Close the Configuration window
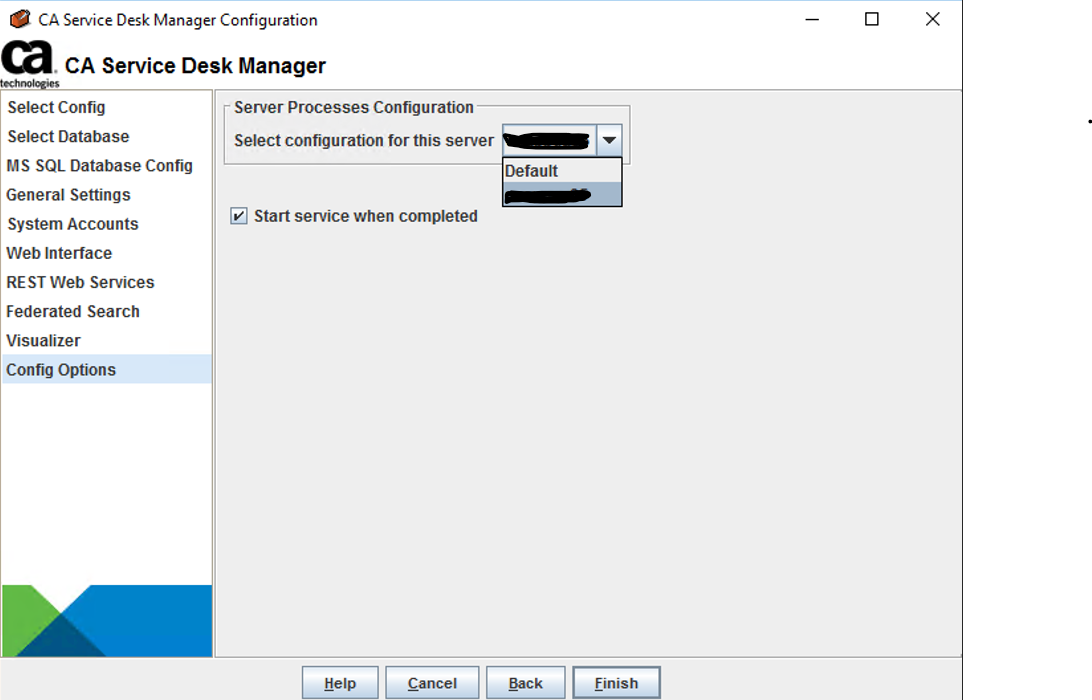The width and height of the screenshot is (1092, 700). 933,20
